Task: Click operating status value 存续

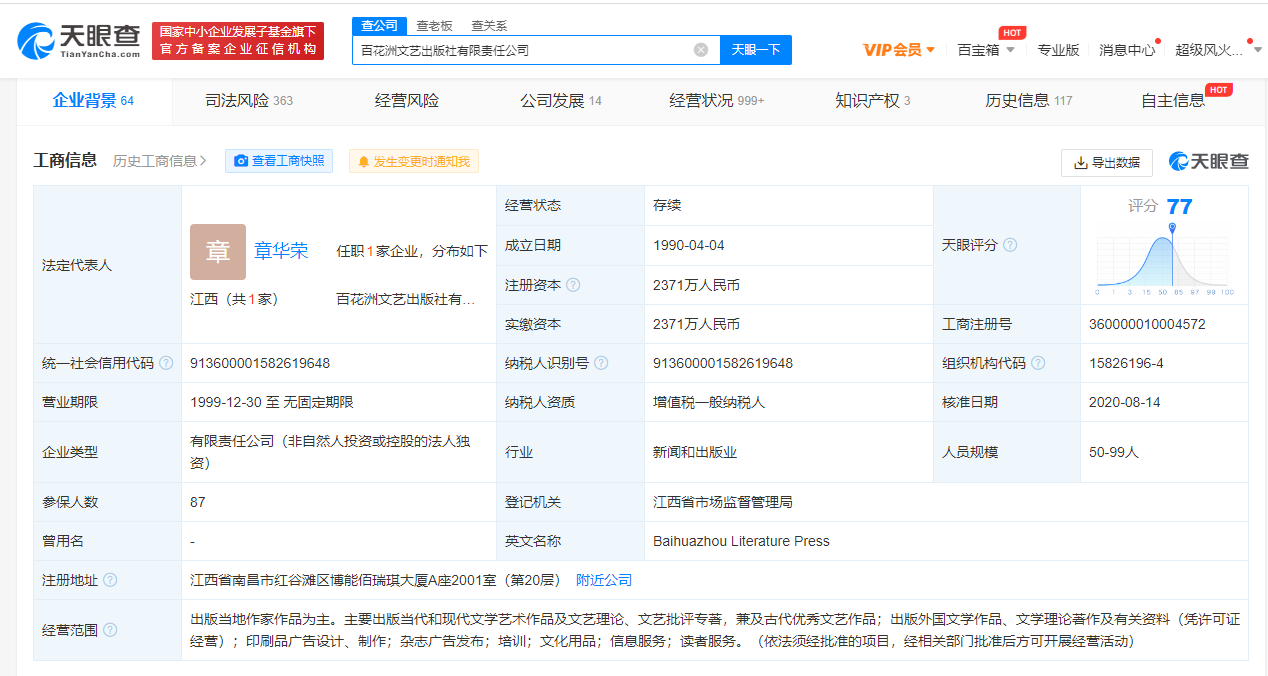Action: click(x=667, y=205)
